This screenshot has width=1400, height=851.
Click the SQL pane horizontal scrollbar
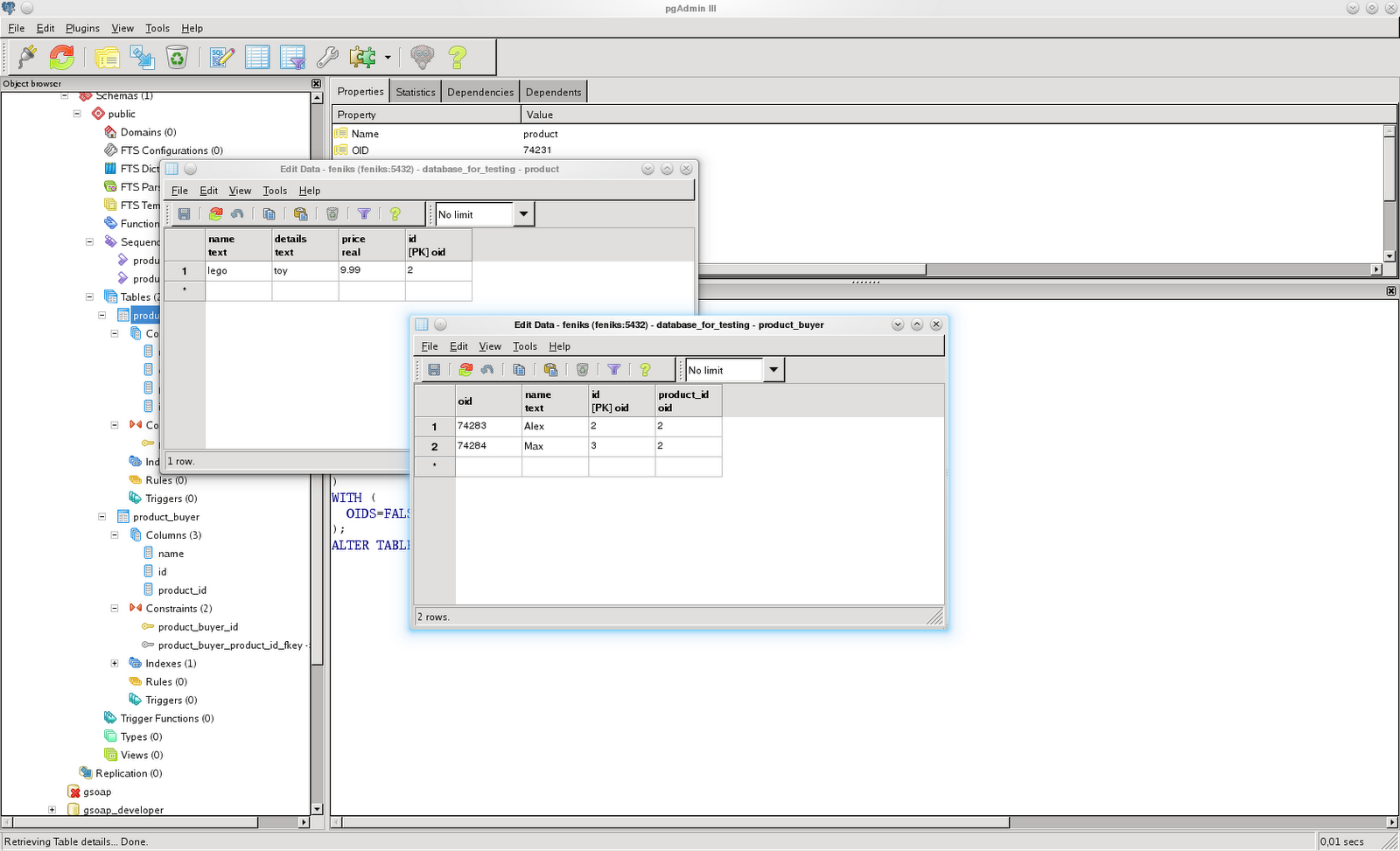[x=675, y=822]
